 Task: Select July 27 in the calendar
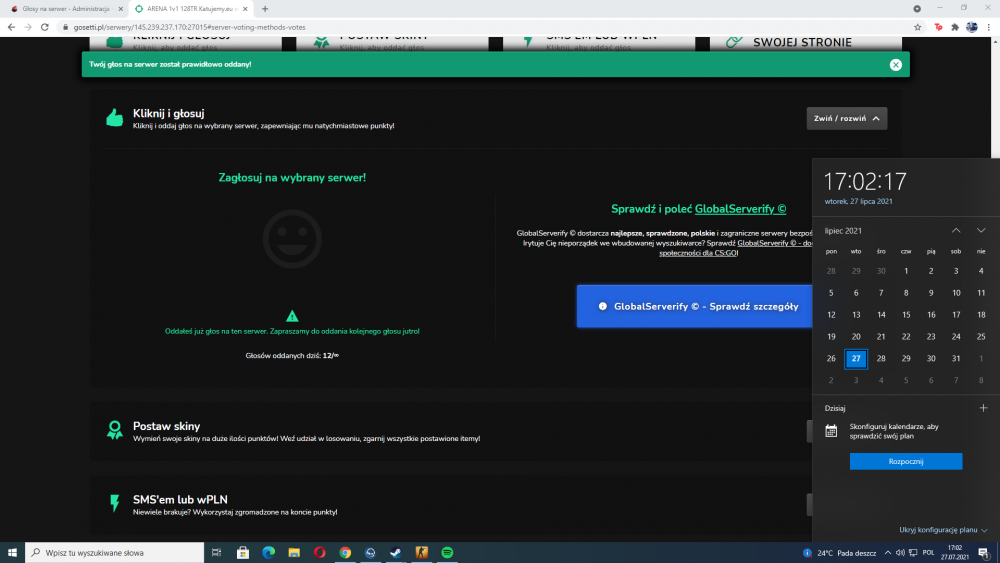tap(856, 358)
